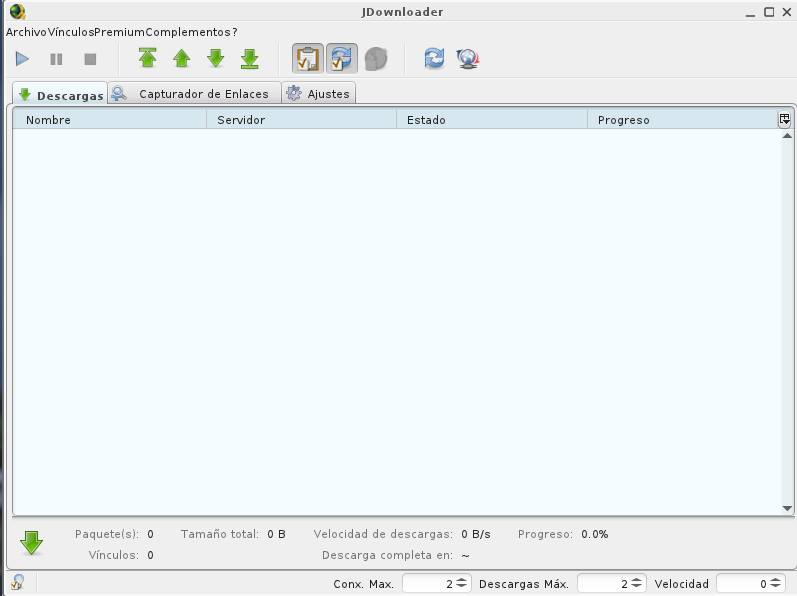Focus the Conx. Max. value field
797x596 pixels.
[x=428, y=584]
